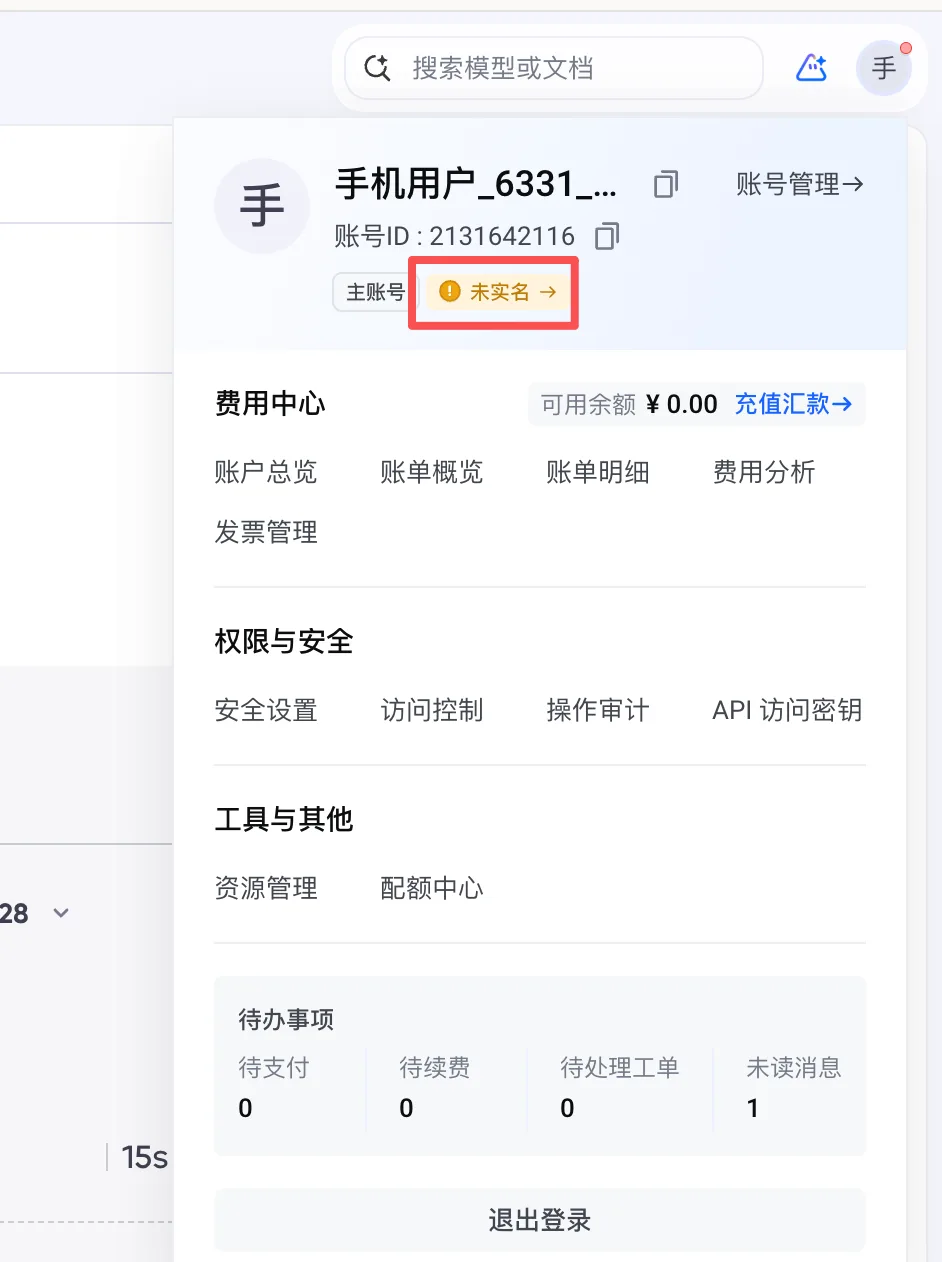Focus the 搜索模型或文档 search field
Viewport: 942px width, 1262px height.
pyautogui.click(x=554, y=68)
